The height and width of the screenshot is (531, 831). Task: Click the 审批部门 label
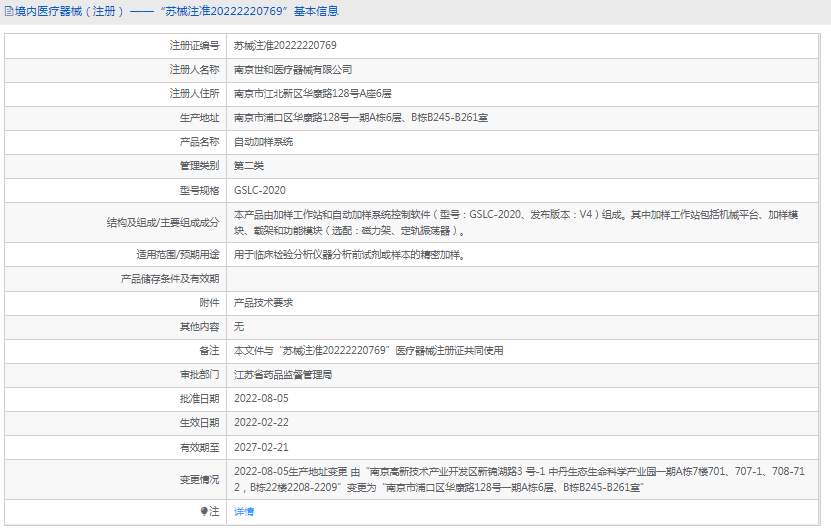(199, 375)
